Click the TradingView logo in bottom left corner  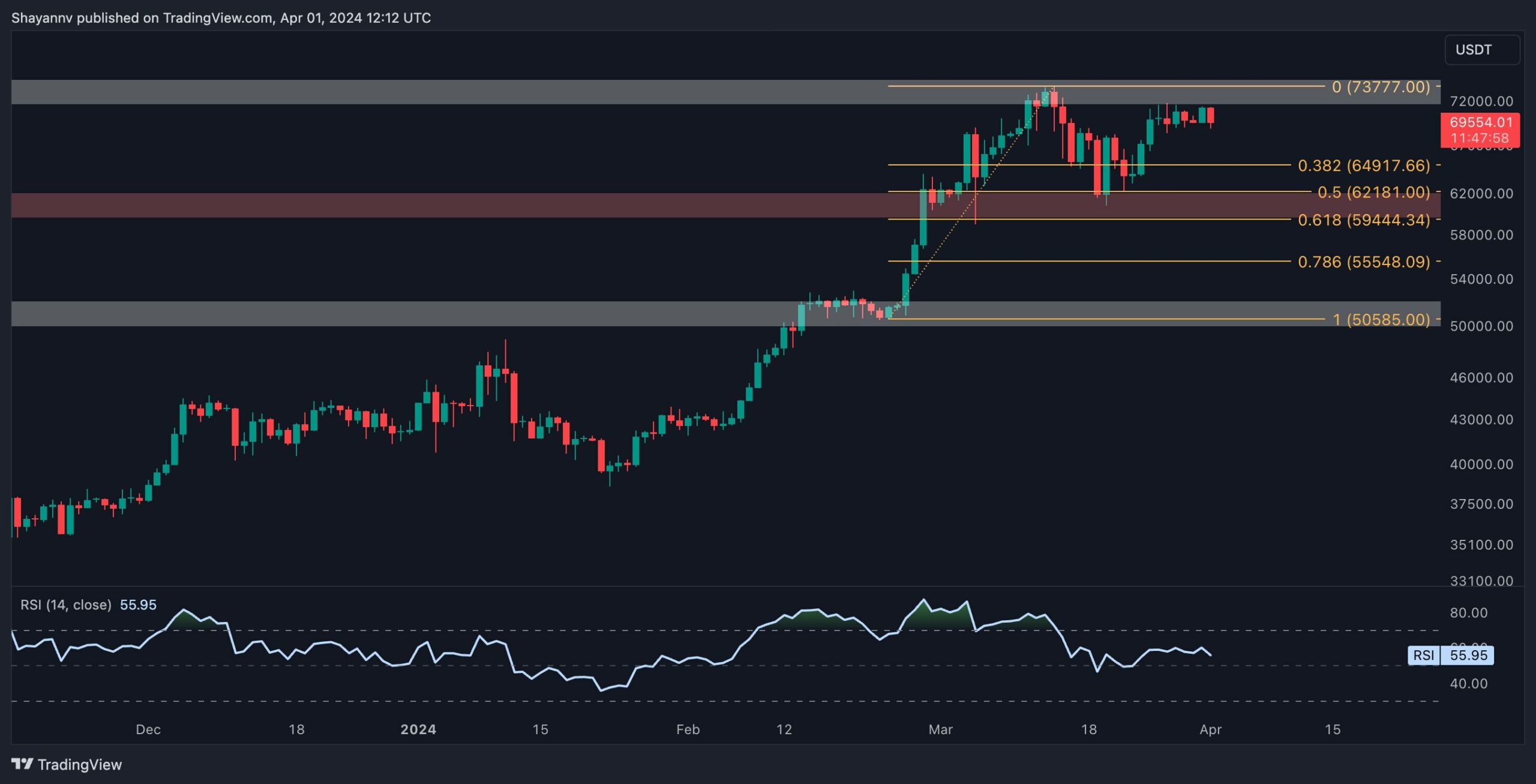click(68, 764)
